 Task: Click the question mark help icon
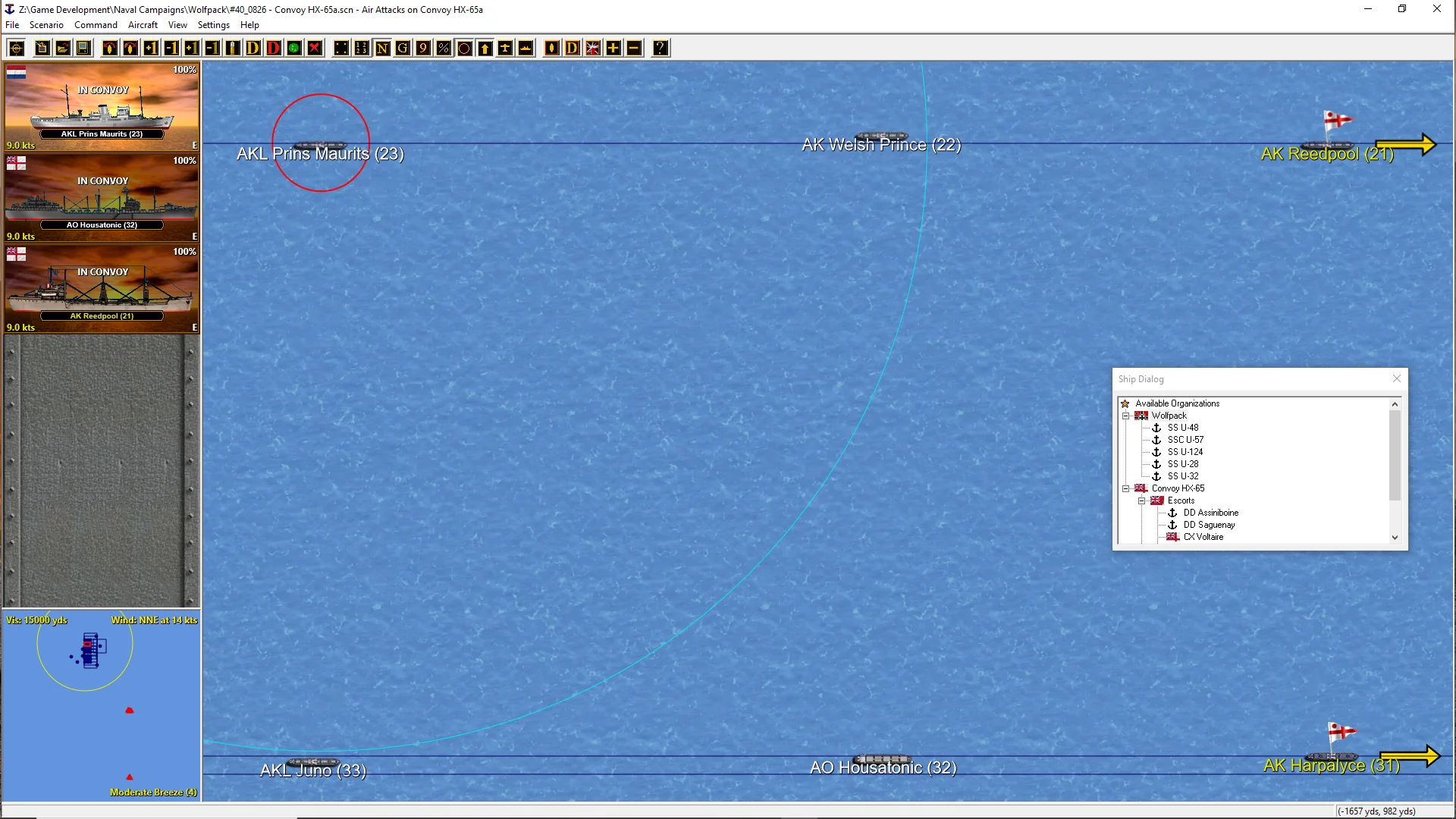(x=661, y=49)
